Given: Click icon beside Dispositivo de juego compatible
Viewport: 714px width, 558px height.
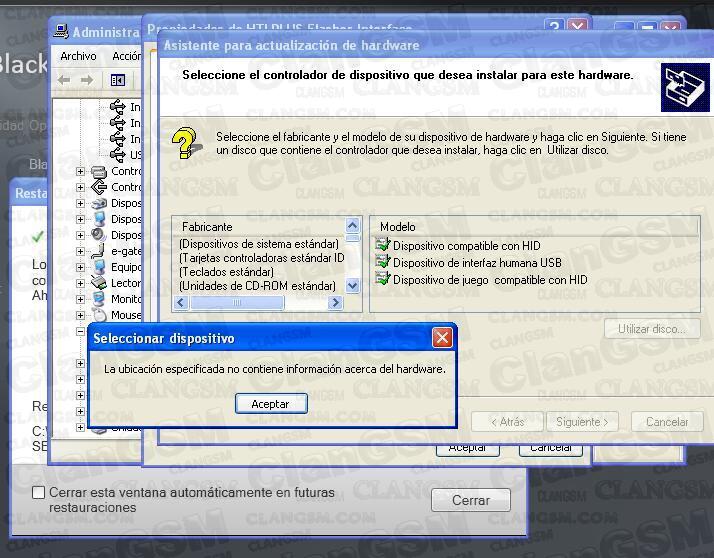Looking at the screenshot, I should coord(383,279).
